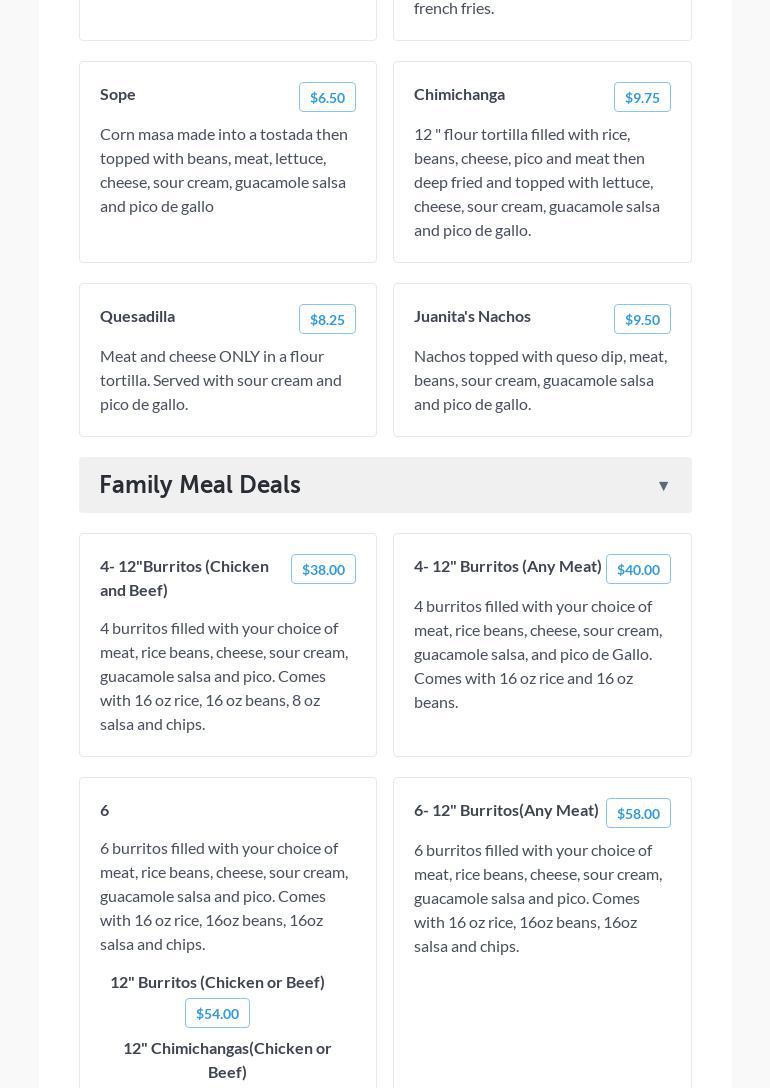Add the Quesadilla for $8.25

327,319
